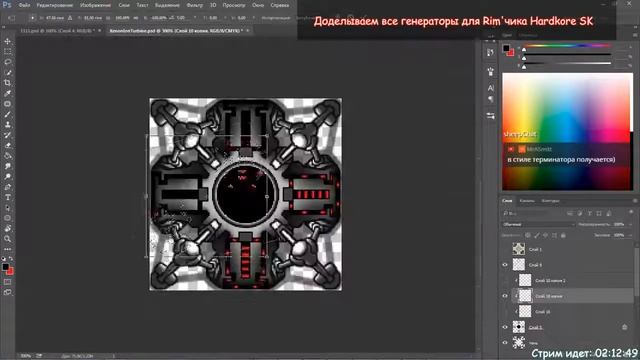640x360 pixels.
Task: Toggle Quick Mask mode in toolbar
Action: click(x=7, y=282)
